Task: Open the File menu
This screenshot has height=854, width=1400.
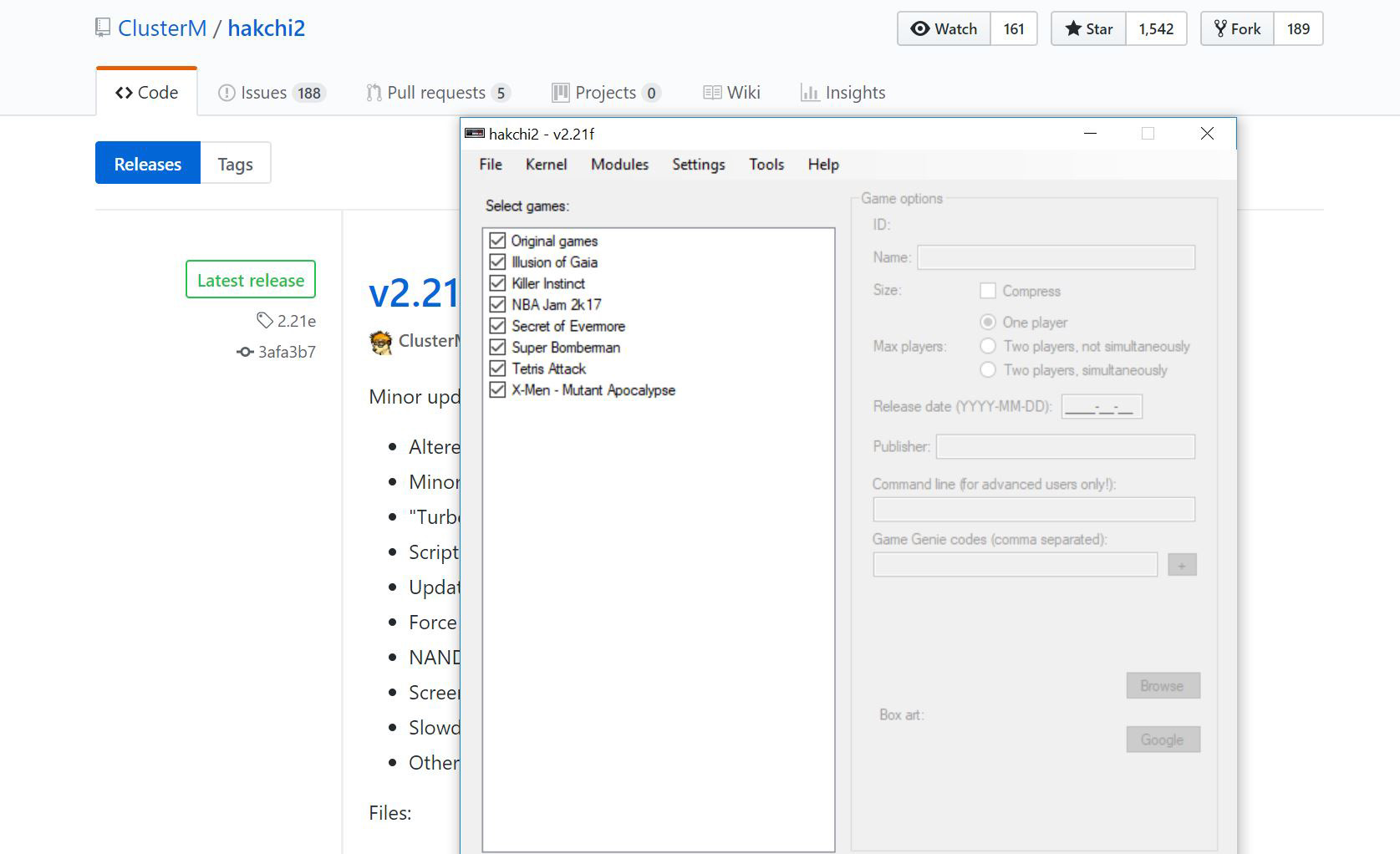Action: click(491, 165)
